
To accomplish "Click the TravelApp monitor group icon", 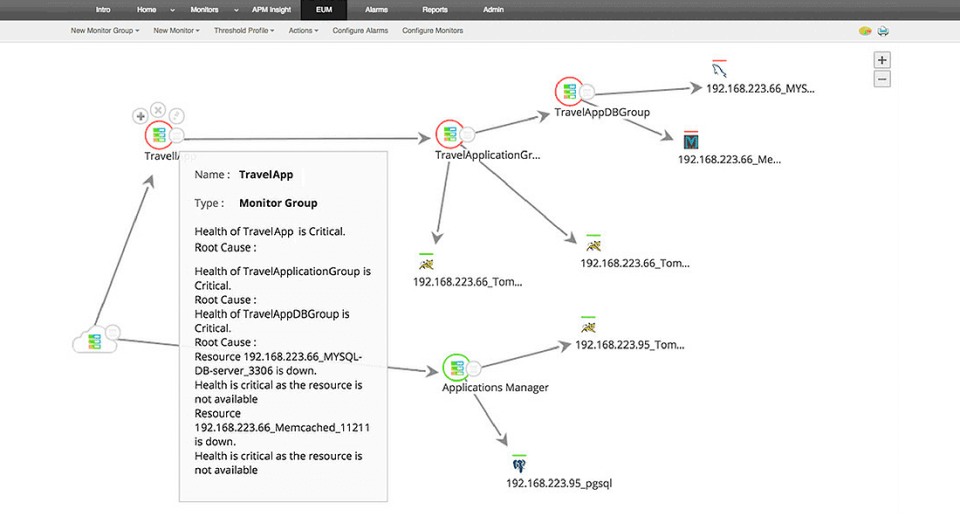I will (x=159, y=135).
